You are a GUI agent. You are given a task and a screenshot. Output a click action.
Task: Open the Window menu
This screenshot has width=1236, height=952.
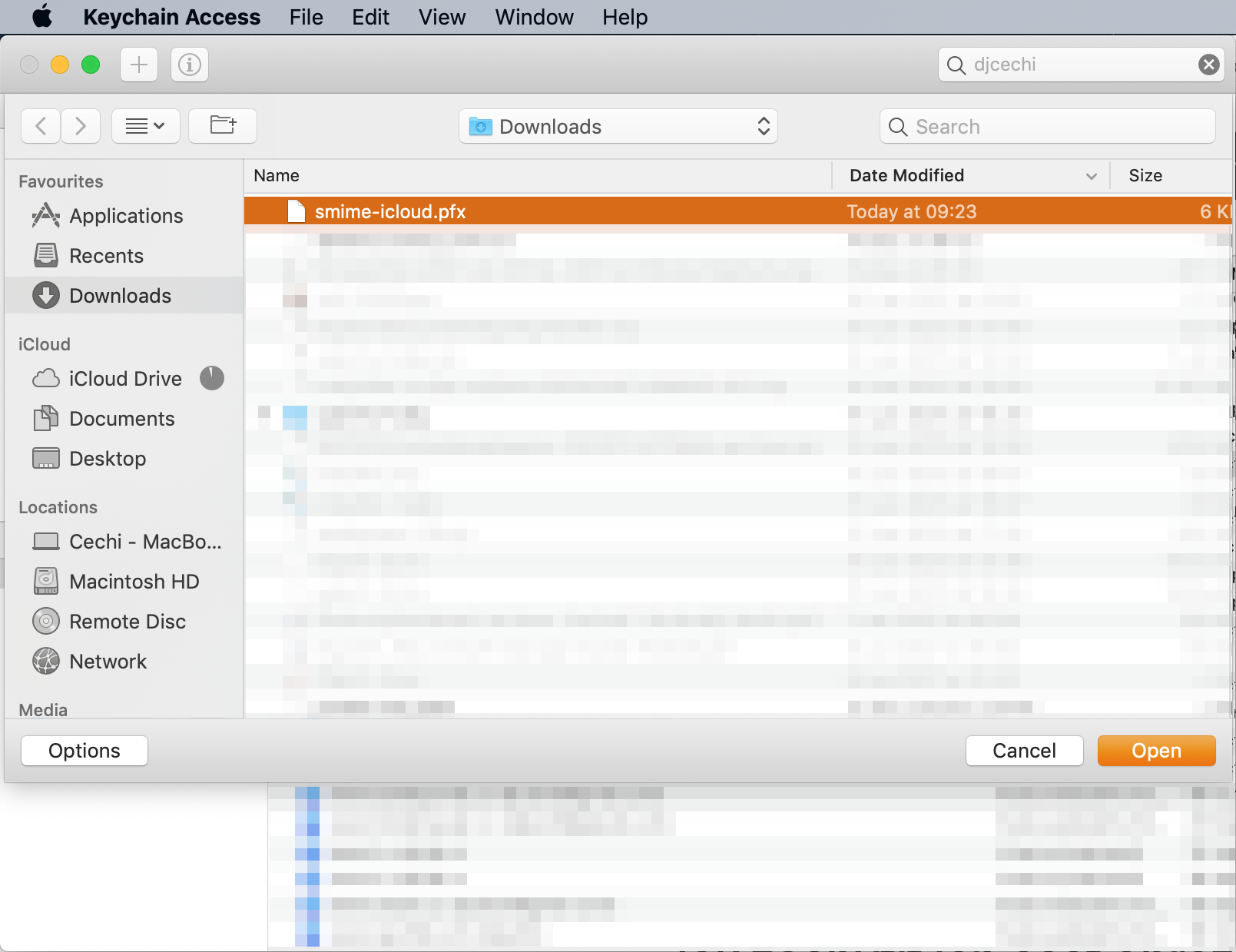534,17
